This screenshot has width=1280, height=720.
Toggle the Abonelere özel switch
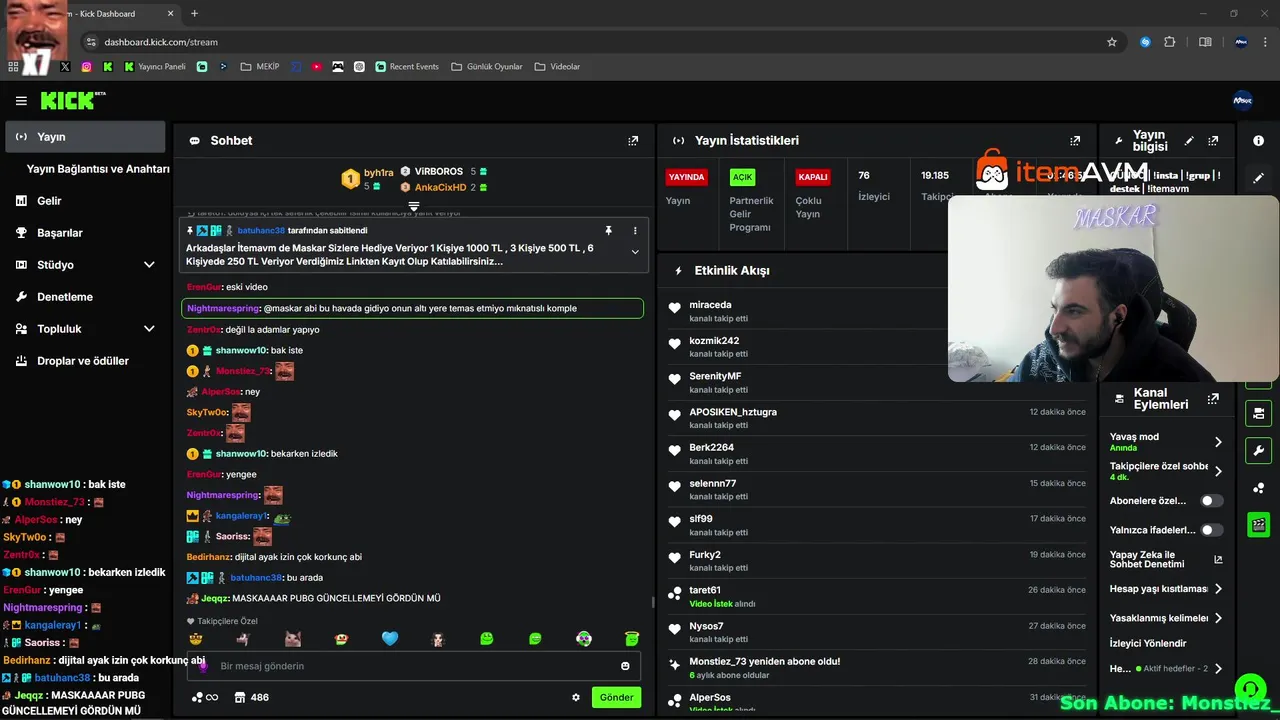[x=1211, y=501]
